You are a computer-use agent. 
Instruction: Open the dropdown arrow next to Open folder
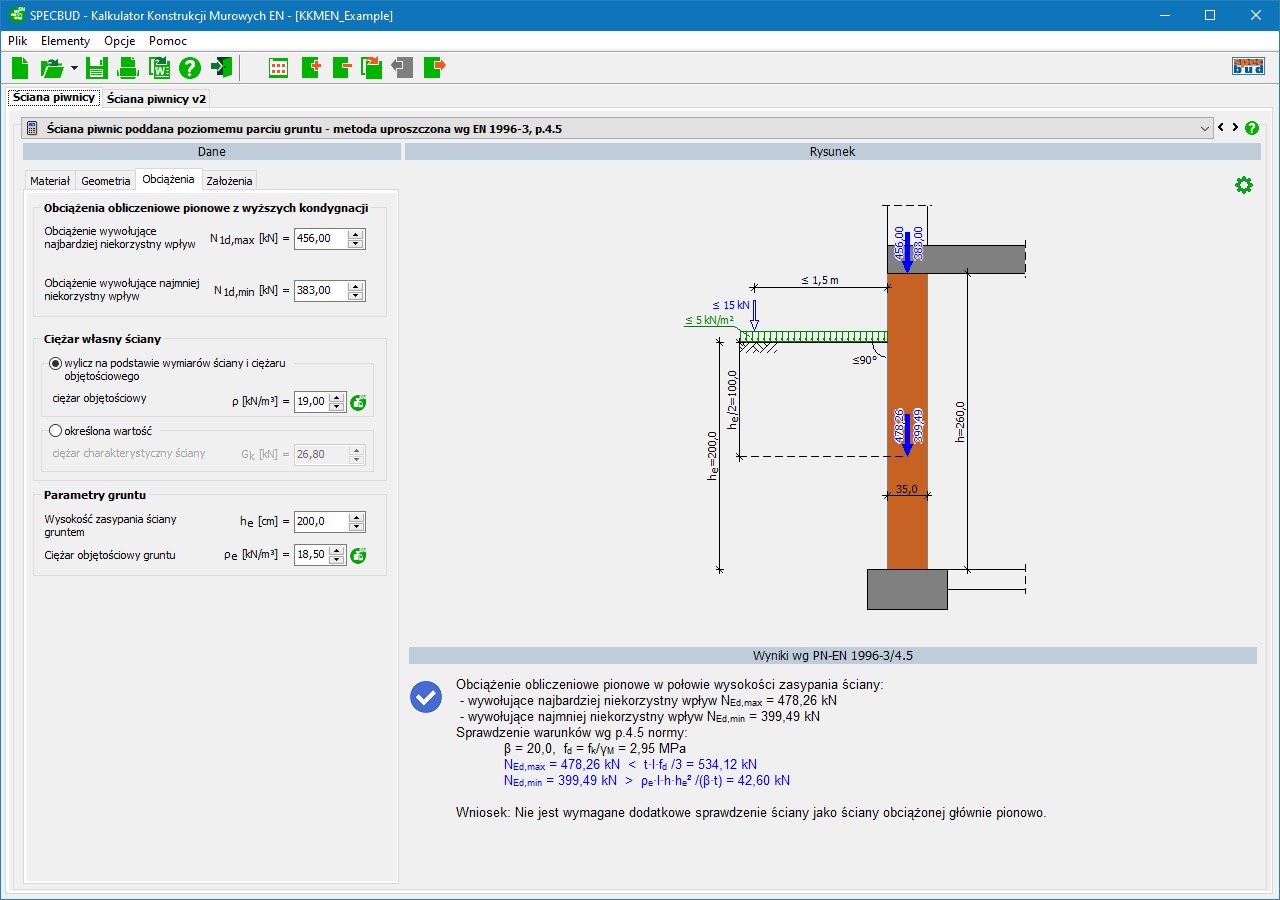coord(74,68)
